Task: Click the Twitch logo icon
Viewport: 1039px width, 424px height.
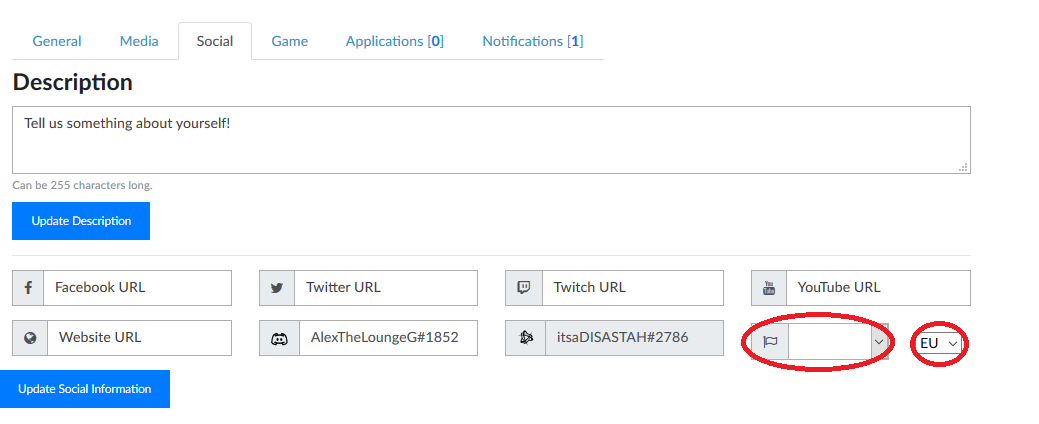Action: coord(523,288)
